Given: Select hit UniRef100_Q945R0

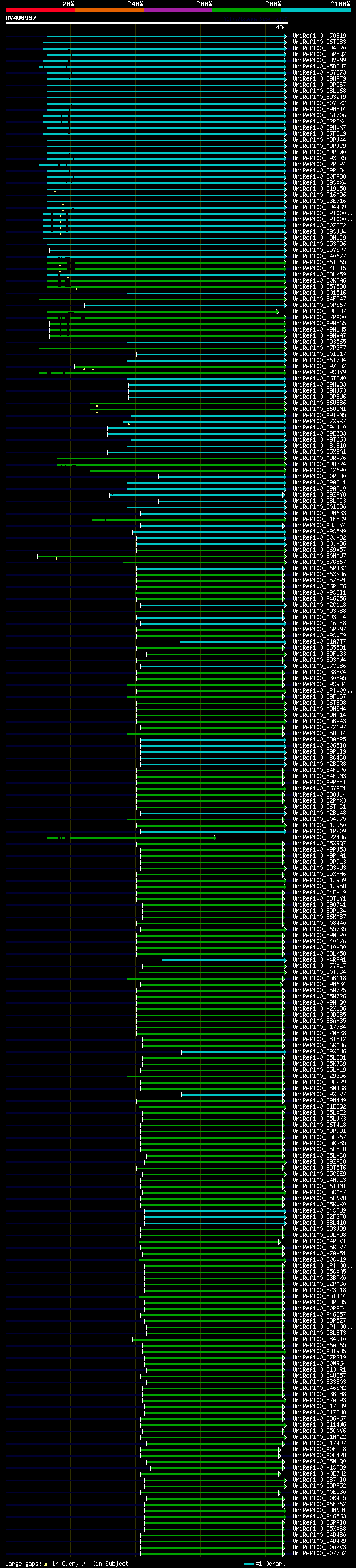Looking at the screenshot, I should tap(319, 48).
